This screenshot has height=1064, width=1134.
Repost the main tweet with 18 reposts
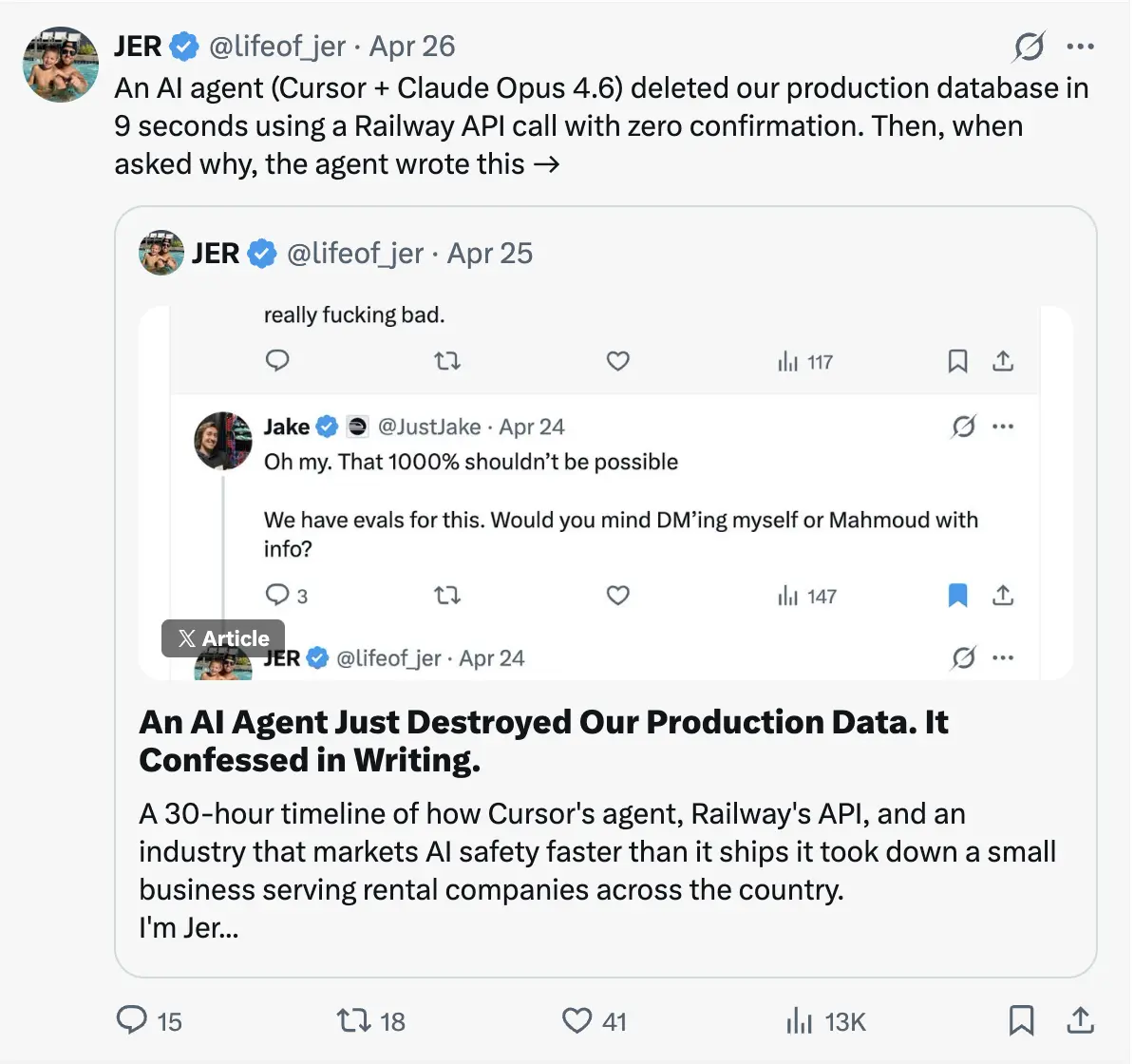(352, 1020)
